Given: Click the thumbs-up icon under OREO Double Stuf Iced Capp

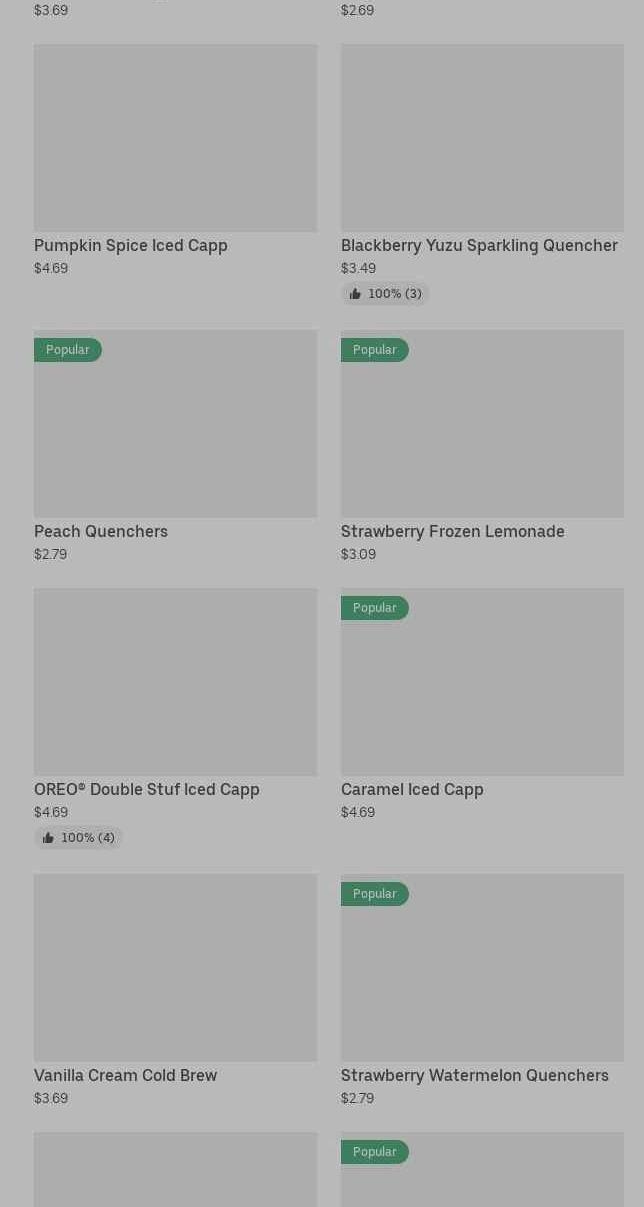Looking at the screenshot, I should [48, 838].
